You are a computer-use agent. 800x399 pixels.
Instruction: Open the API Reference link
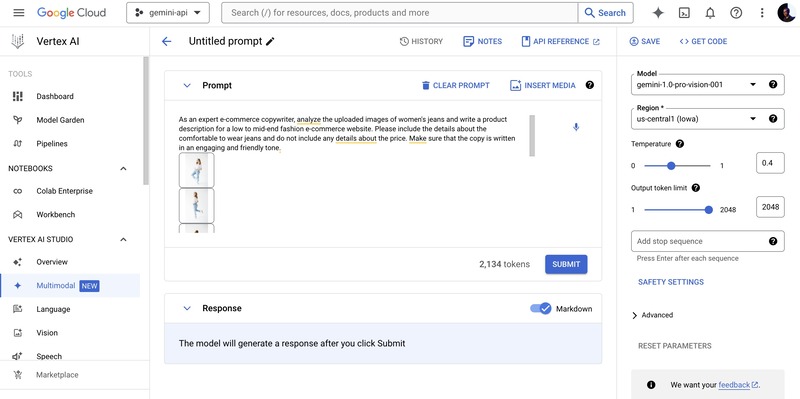click(x=561, y=41)
